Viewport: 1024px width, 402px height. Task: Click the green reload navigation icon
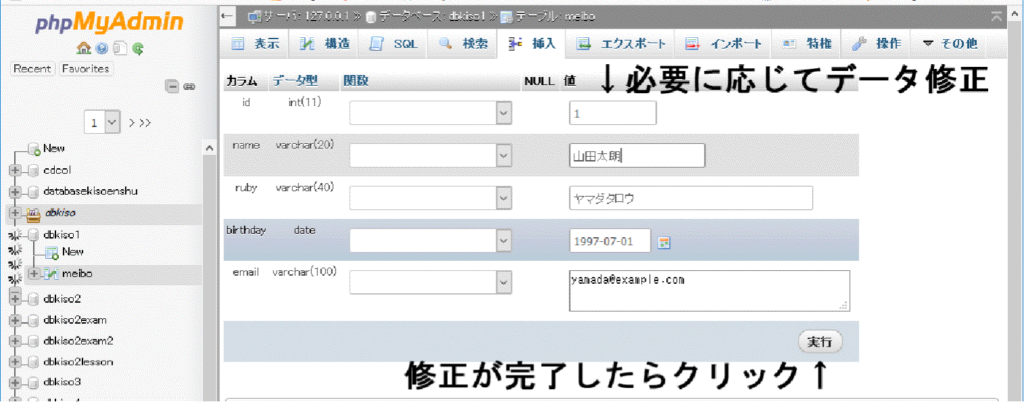coord(137,47)
